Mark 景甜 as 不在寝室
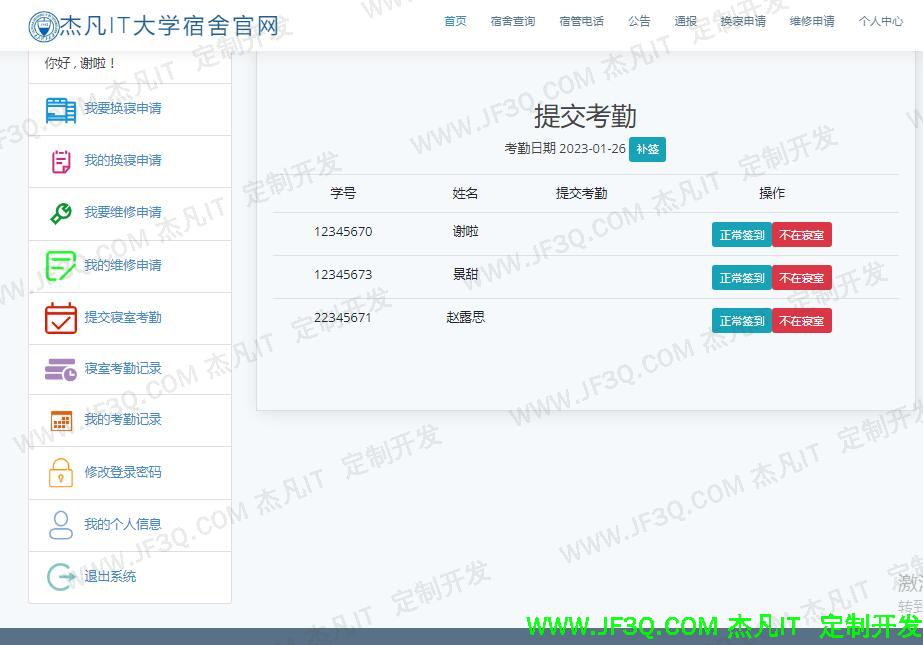This screenshot has height=645, width=923. pyautogui.click(x=801, y=278)
